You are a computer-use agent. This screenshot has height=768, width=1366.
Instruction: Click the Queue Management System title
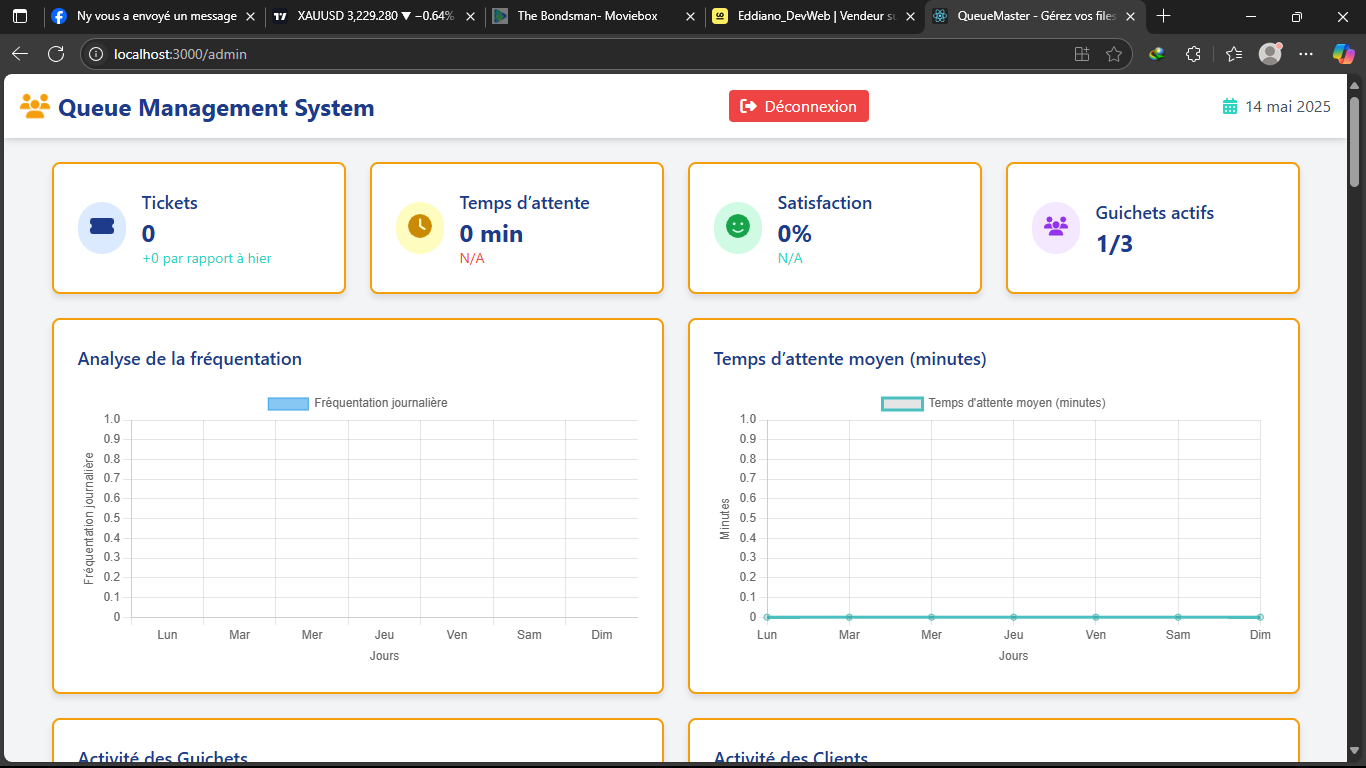click(216, 107)
